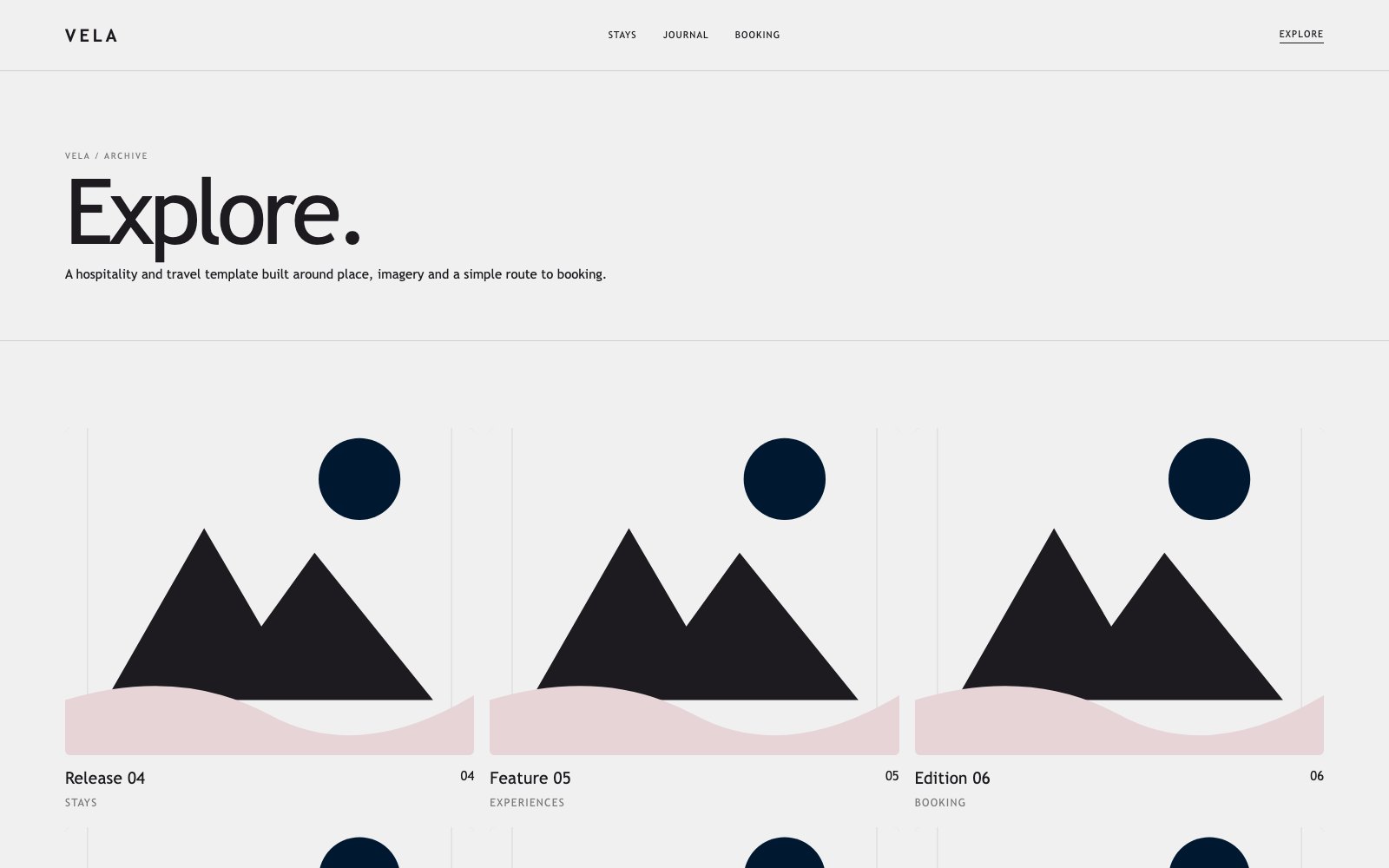The image size is (1389, 868).
Task: Click the 05 index number
Action: click(892, 776)
